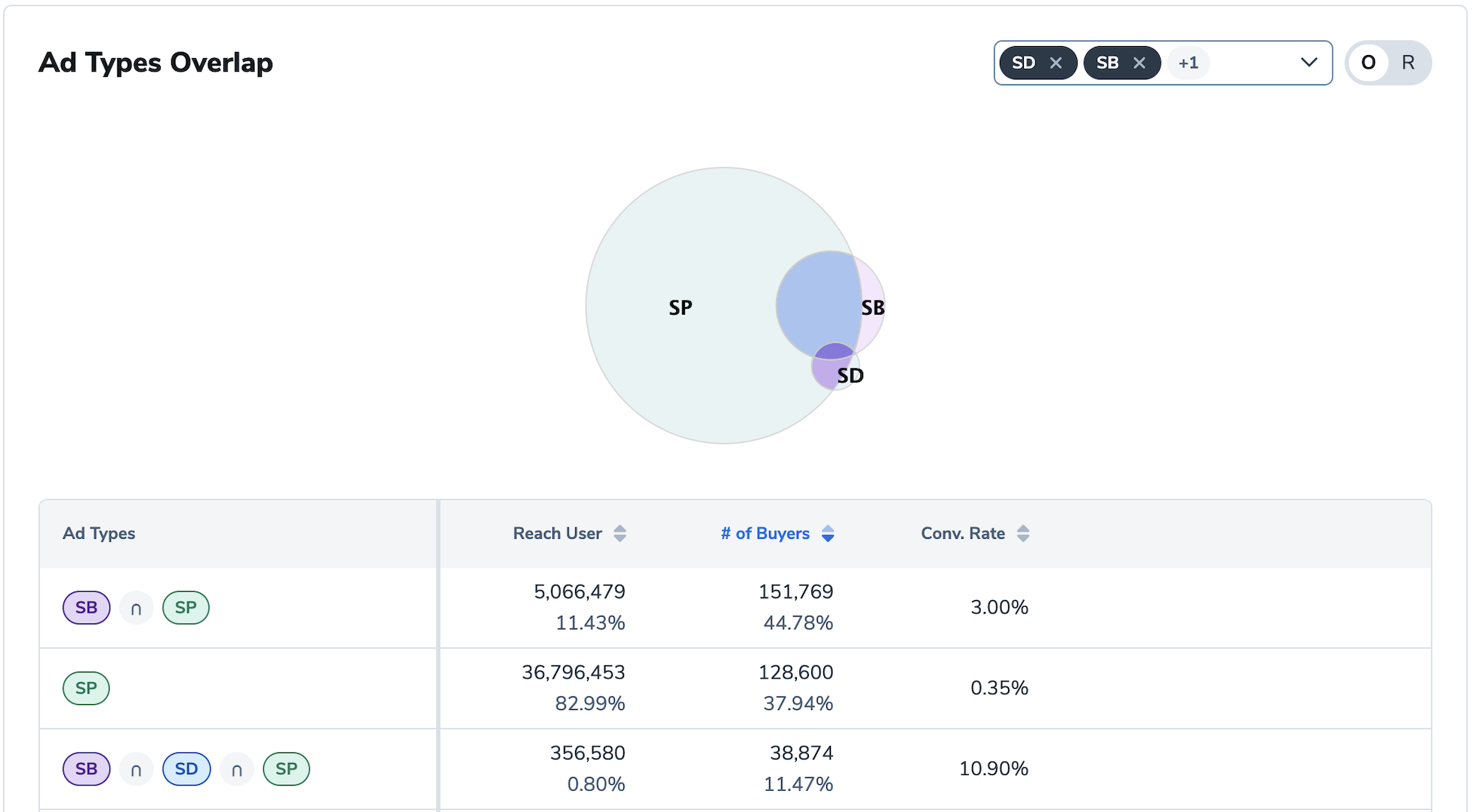Click the 82.99% reach percentage

(x=590, y=703)
